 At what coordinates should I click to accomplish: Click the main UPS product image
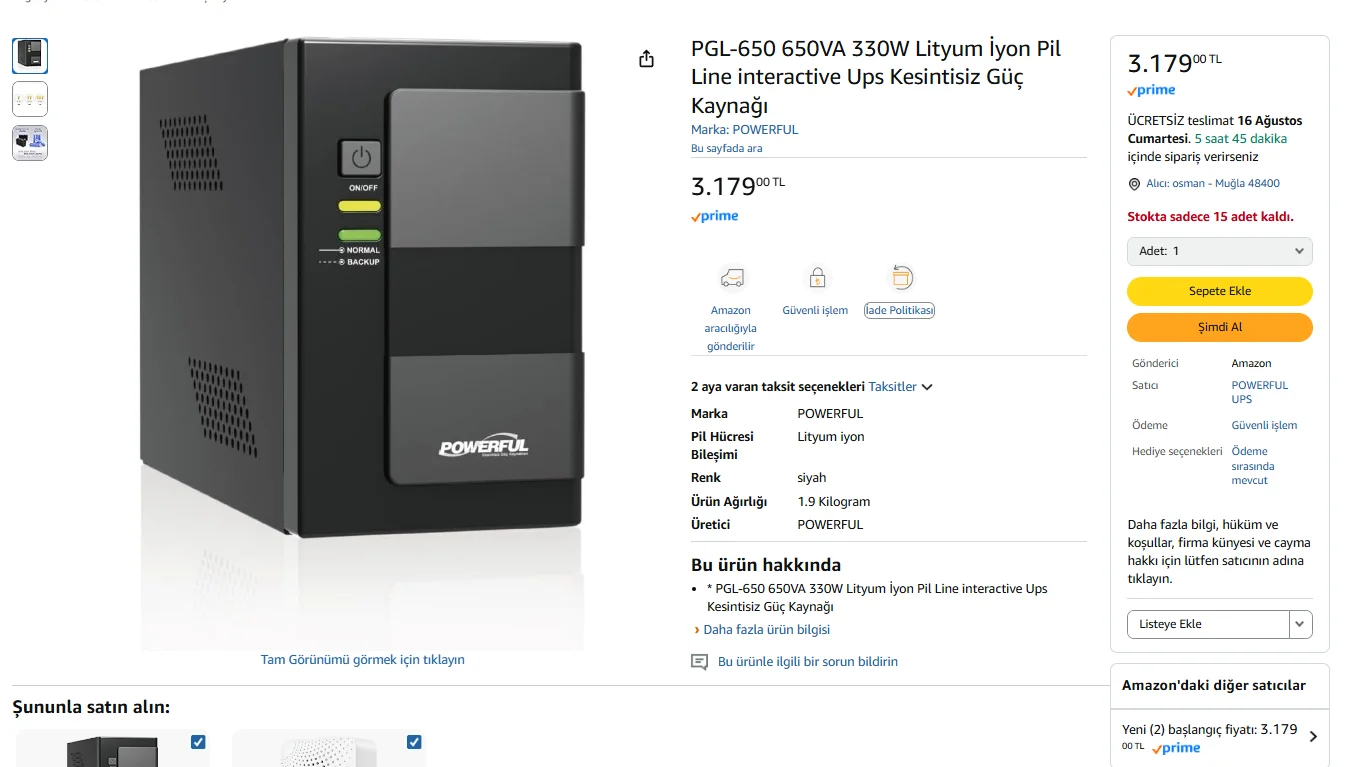pos(362,345)
